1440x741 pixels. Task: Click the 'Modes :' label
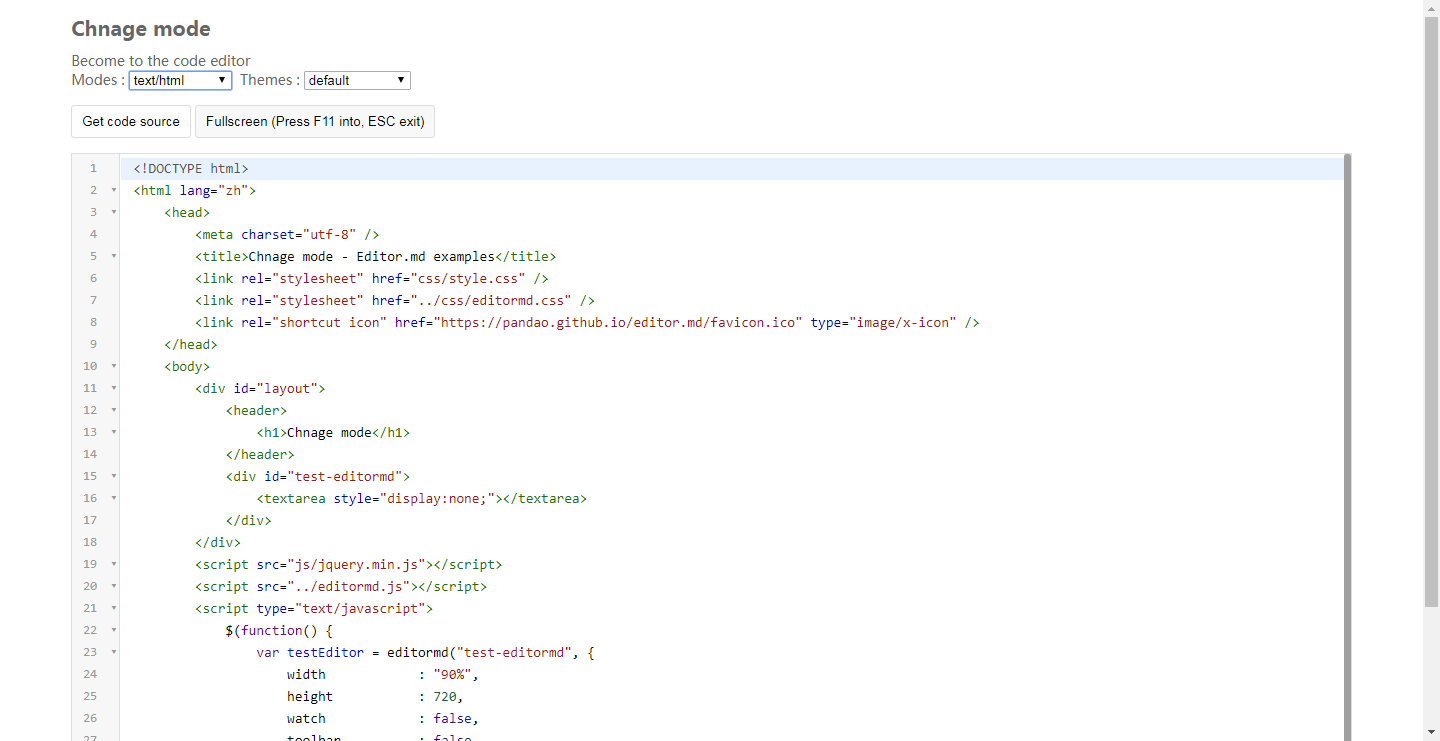(x=98, y=80)
